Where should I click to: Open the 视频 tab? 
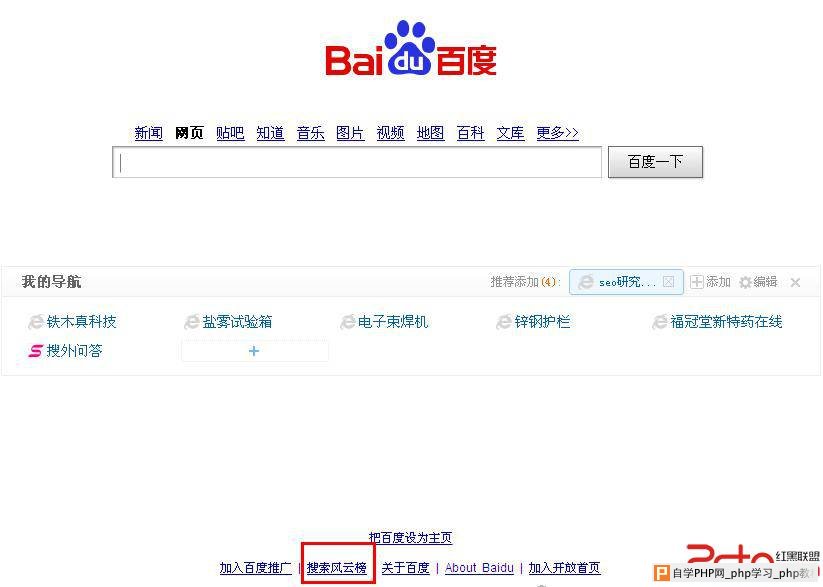point(391,133)
